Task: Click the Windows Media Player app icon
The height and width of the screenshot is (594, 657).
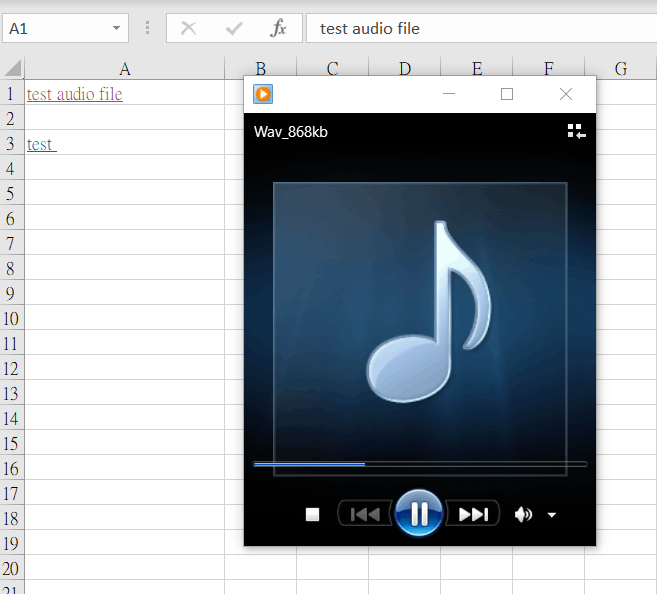Action: [263, 94]
